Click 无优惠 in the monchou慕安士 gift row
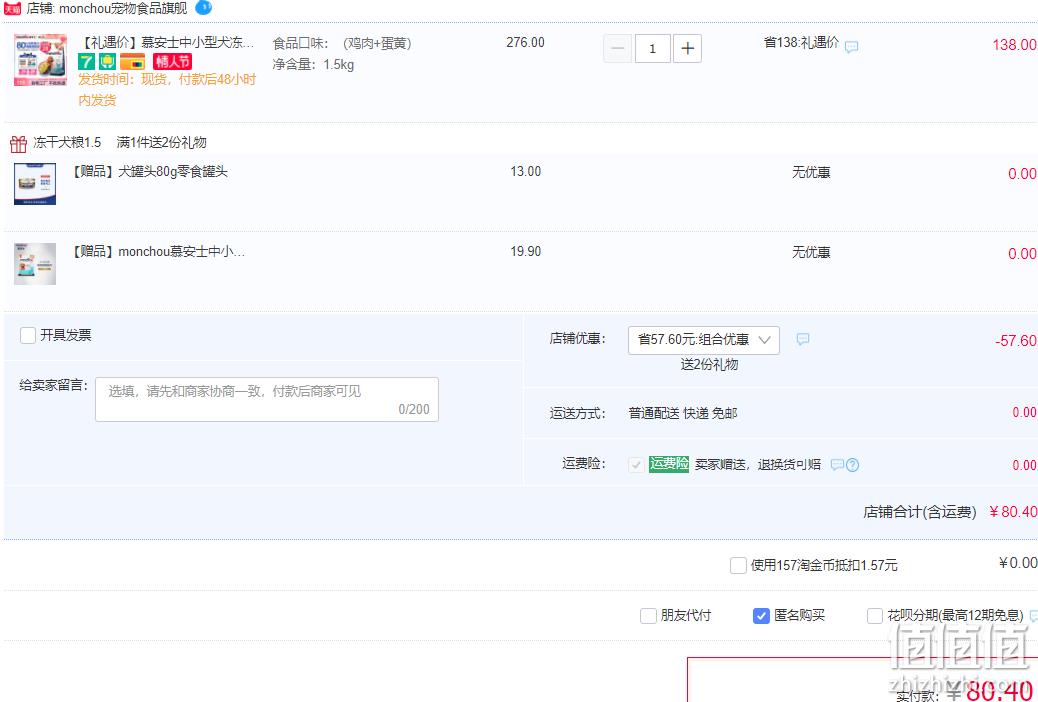Viewport: 1038px width, 702px height. pyautogui.click(x=811, y=253)
